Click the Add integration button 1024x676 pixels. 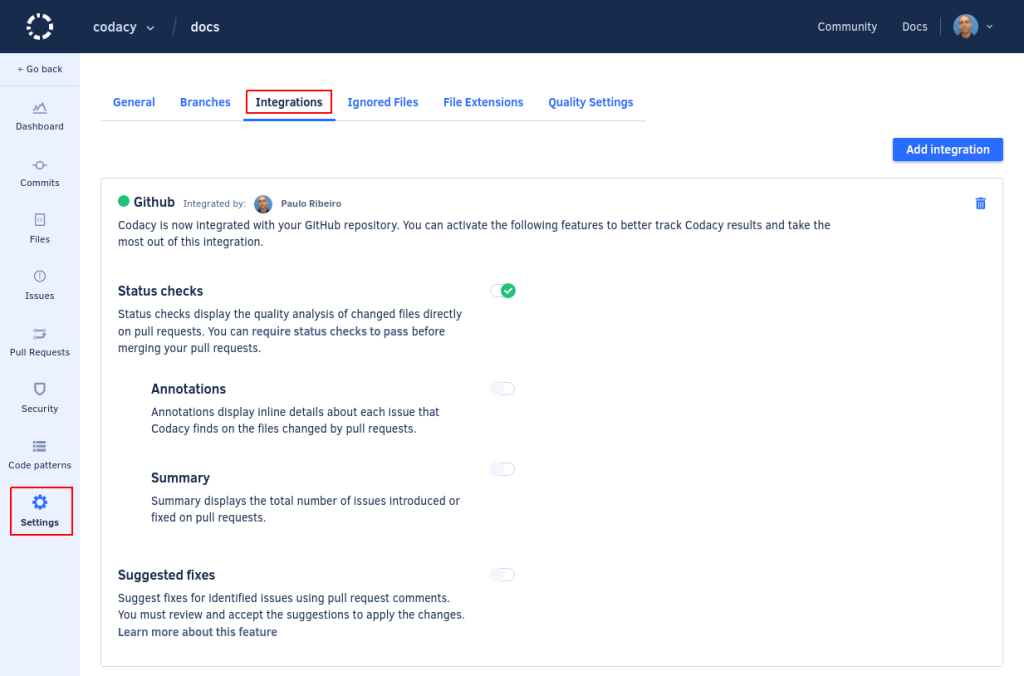coord(947,149)
